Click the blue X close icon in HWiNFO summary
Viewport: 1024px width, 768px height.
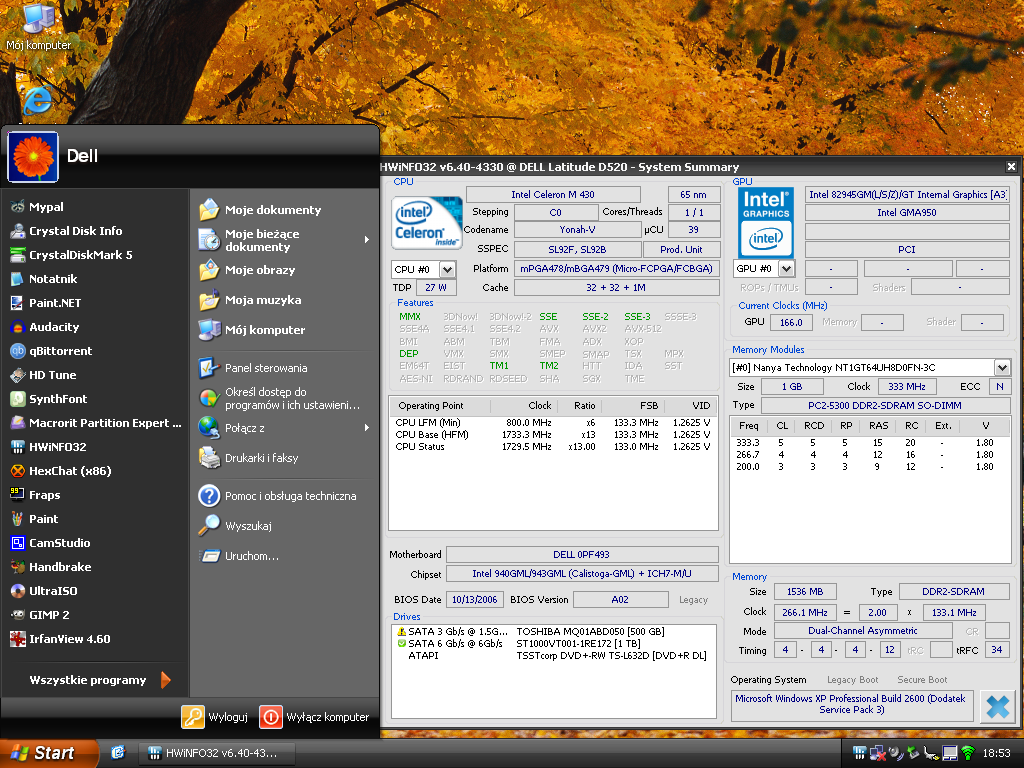[x=996, y=706]
